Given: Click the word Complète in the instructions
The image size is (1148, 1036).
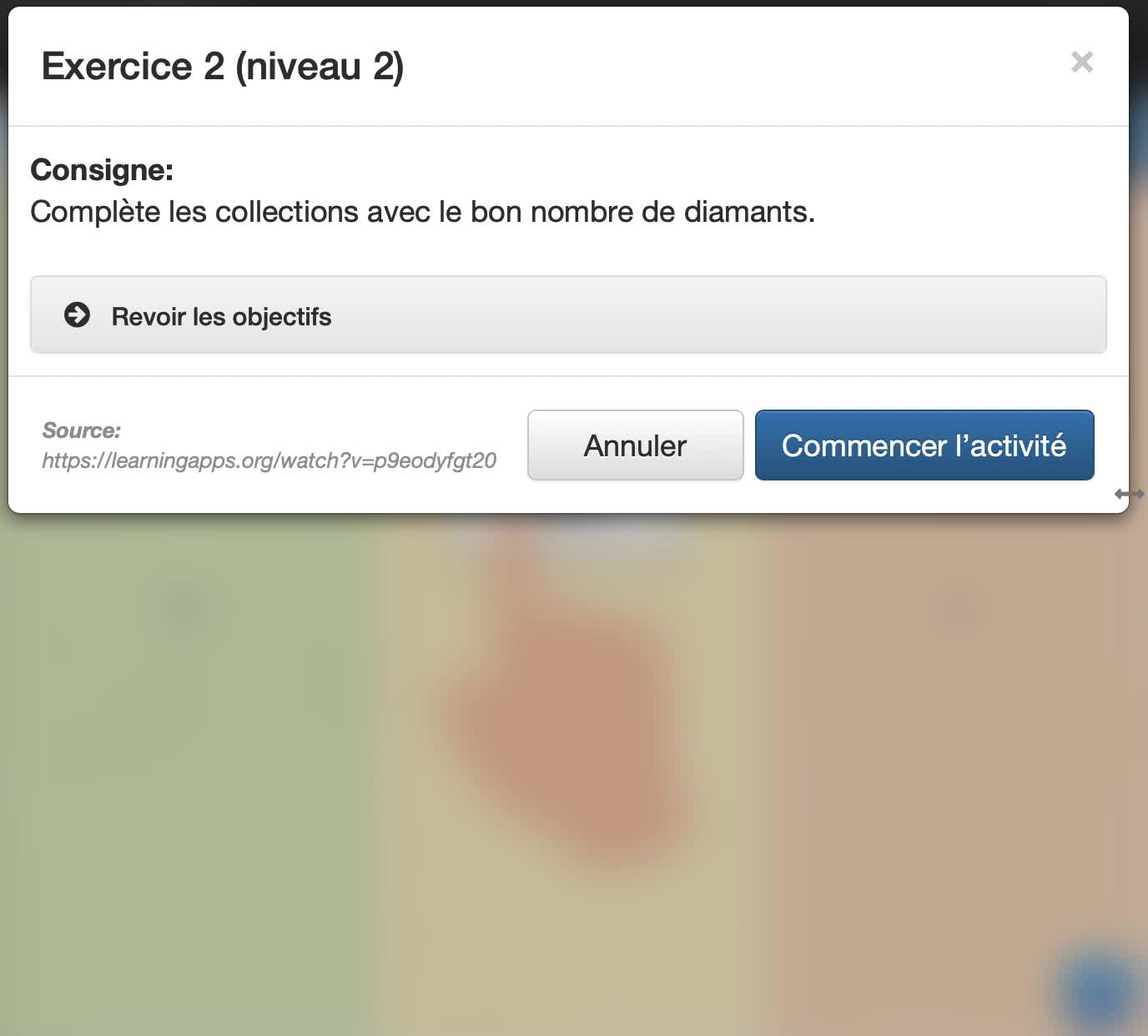Looking at the screenshot, I should (x=95, y=212).
